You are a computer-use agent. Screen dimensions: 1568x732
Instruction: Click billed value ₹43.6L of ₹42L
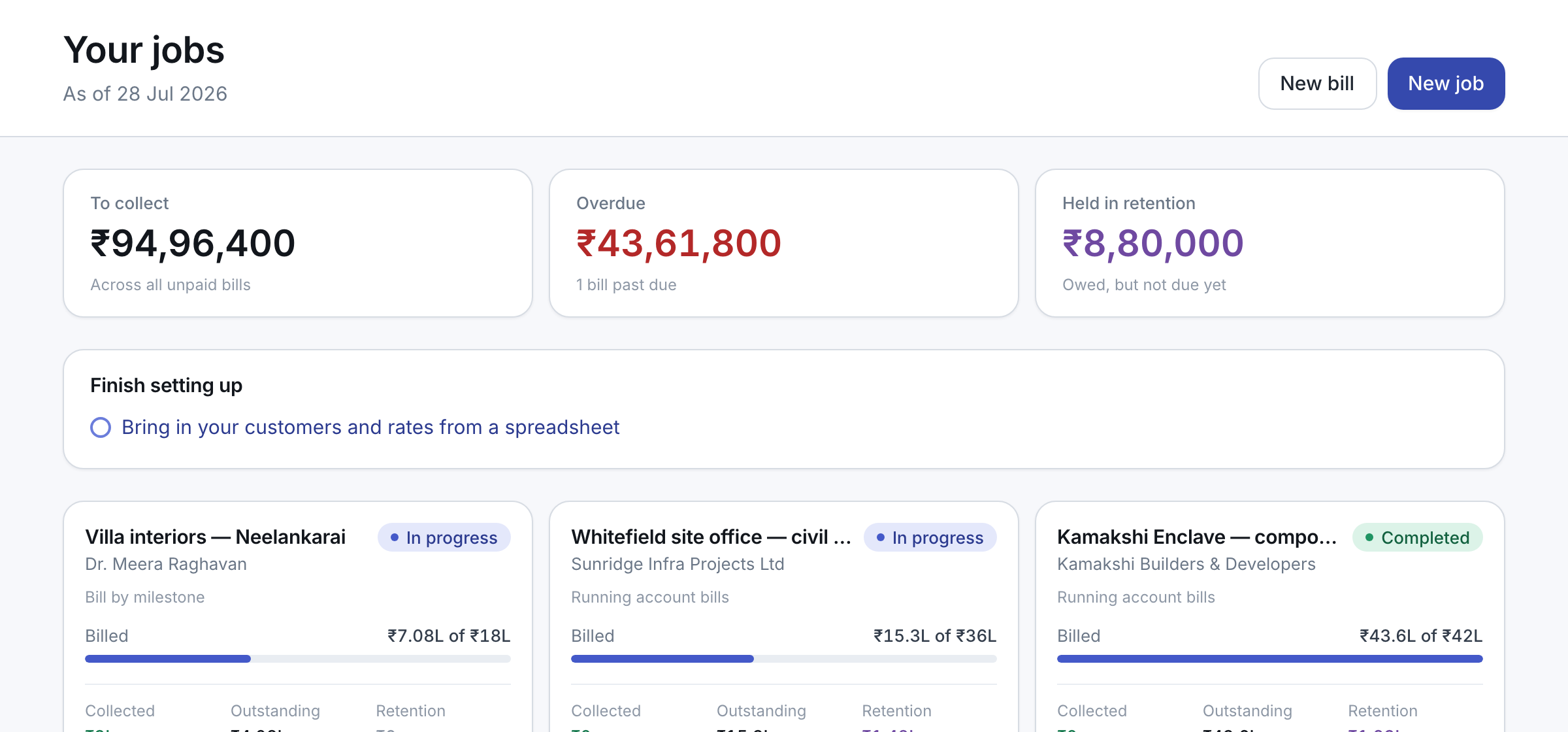point(1421,636)
